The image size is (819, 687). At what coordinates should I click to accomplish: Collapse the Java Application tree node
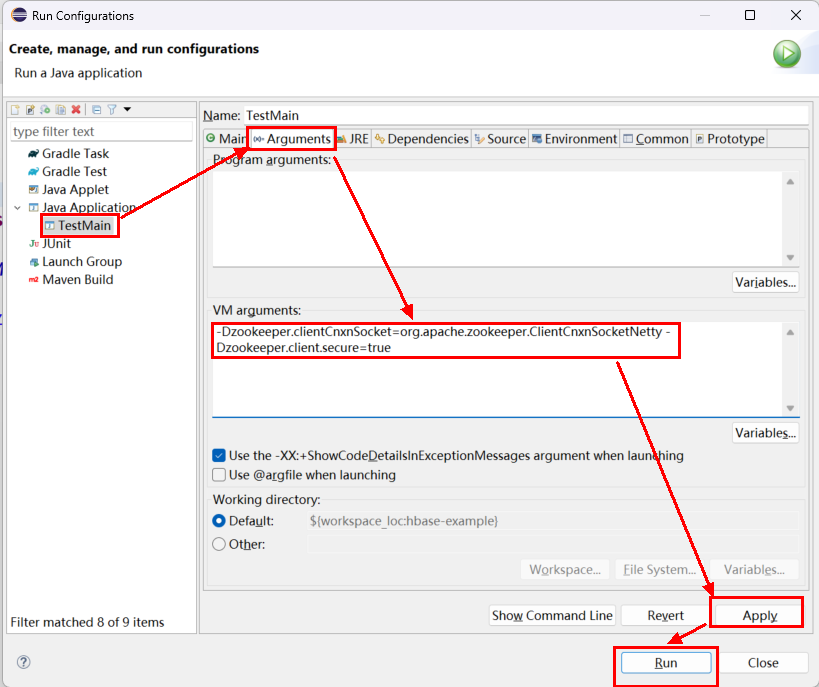17,208
